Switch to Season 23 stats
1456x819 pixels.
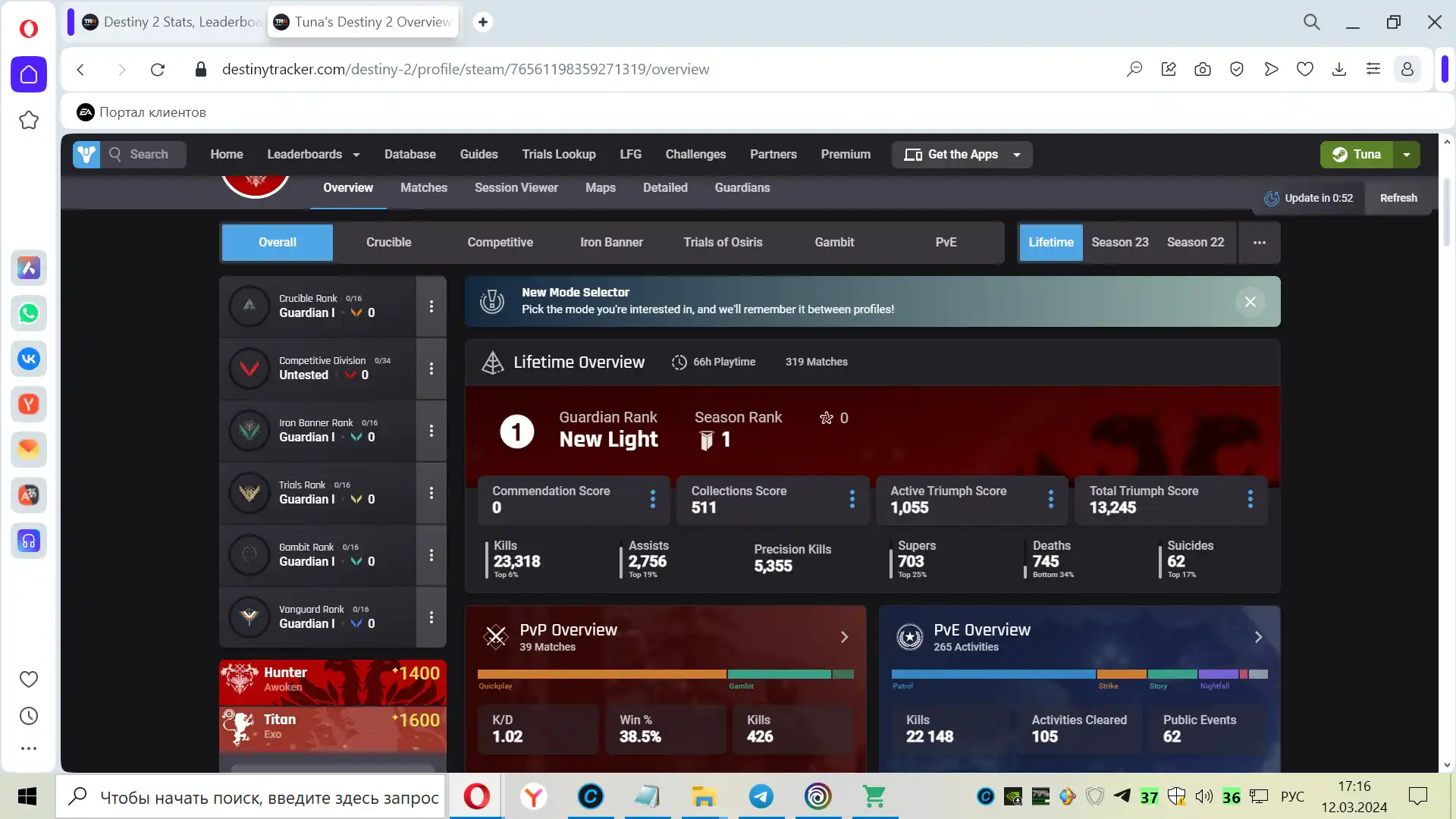pos(1120,243)
